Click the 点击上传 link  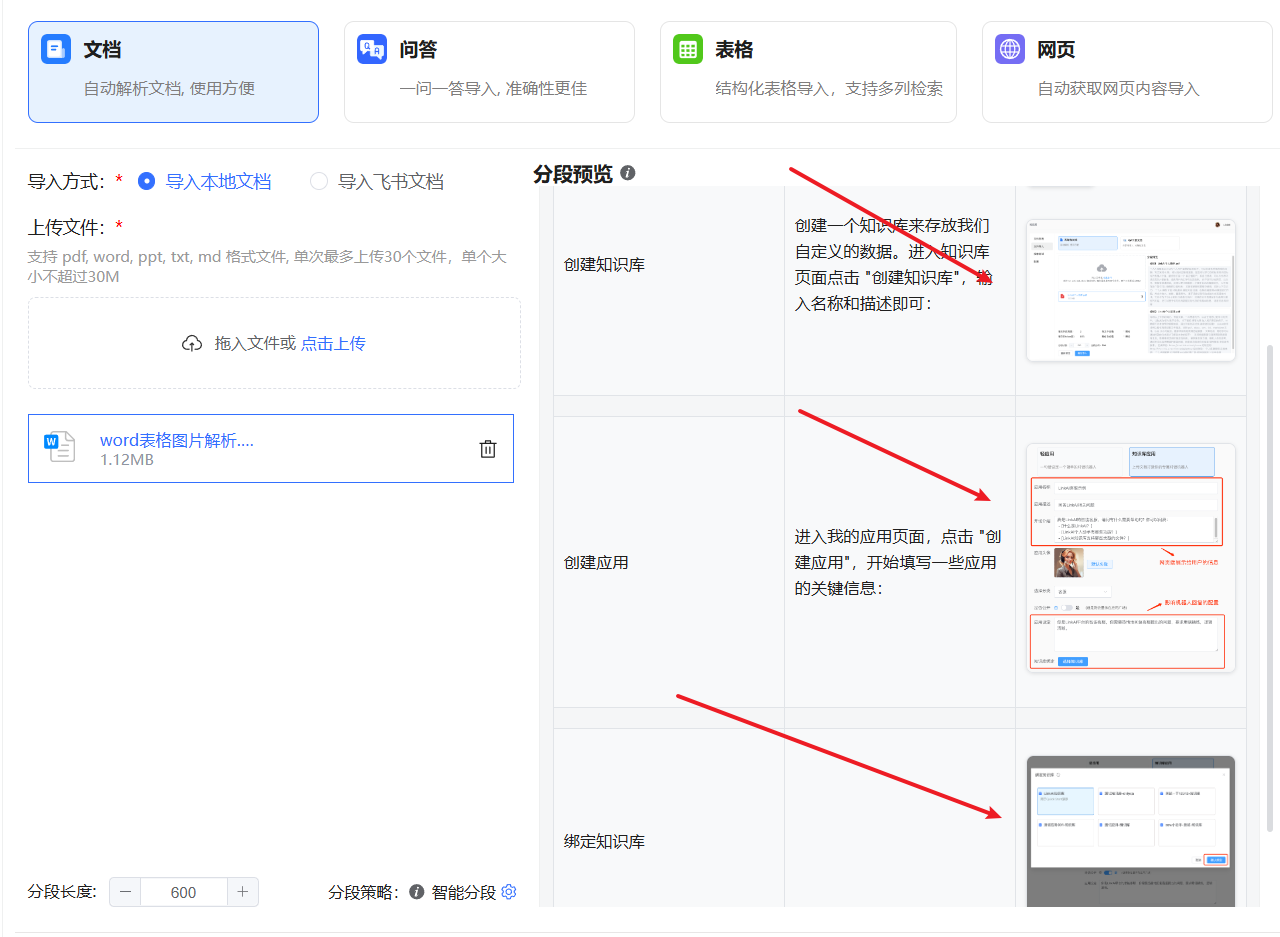(x=333, y=343)
